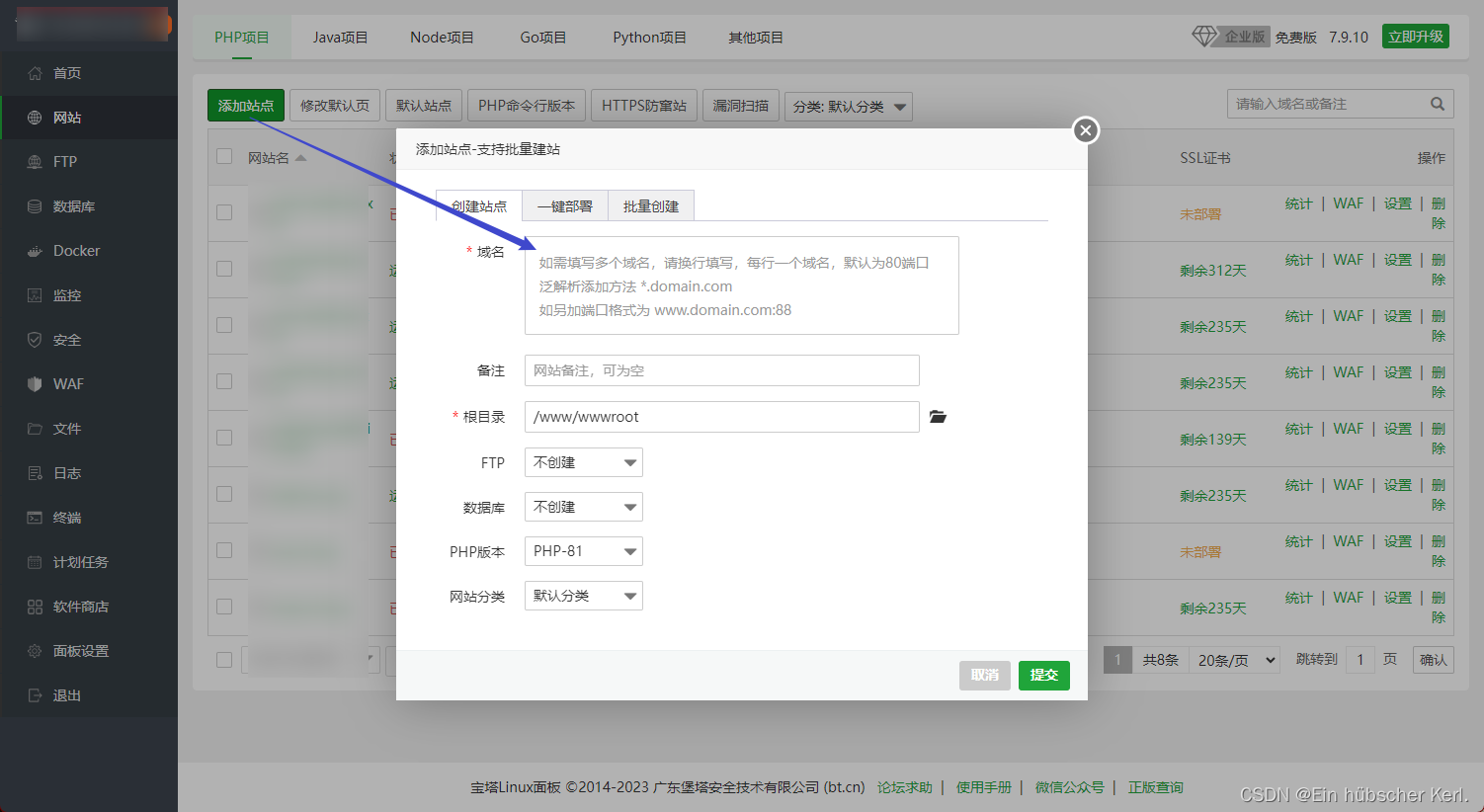Select the 批量创建 dialog tab
This screenshot has height=812, width=1484.
click(651, 206)
